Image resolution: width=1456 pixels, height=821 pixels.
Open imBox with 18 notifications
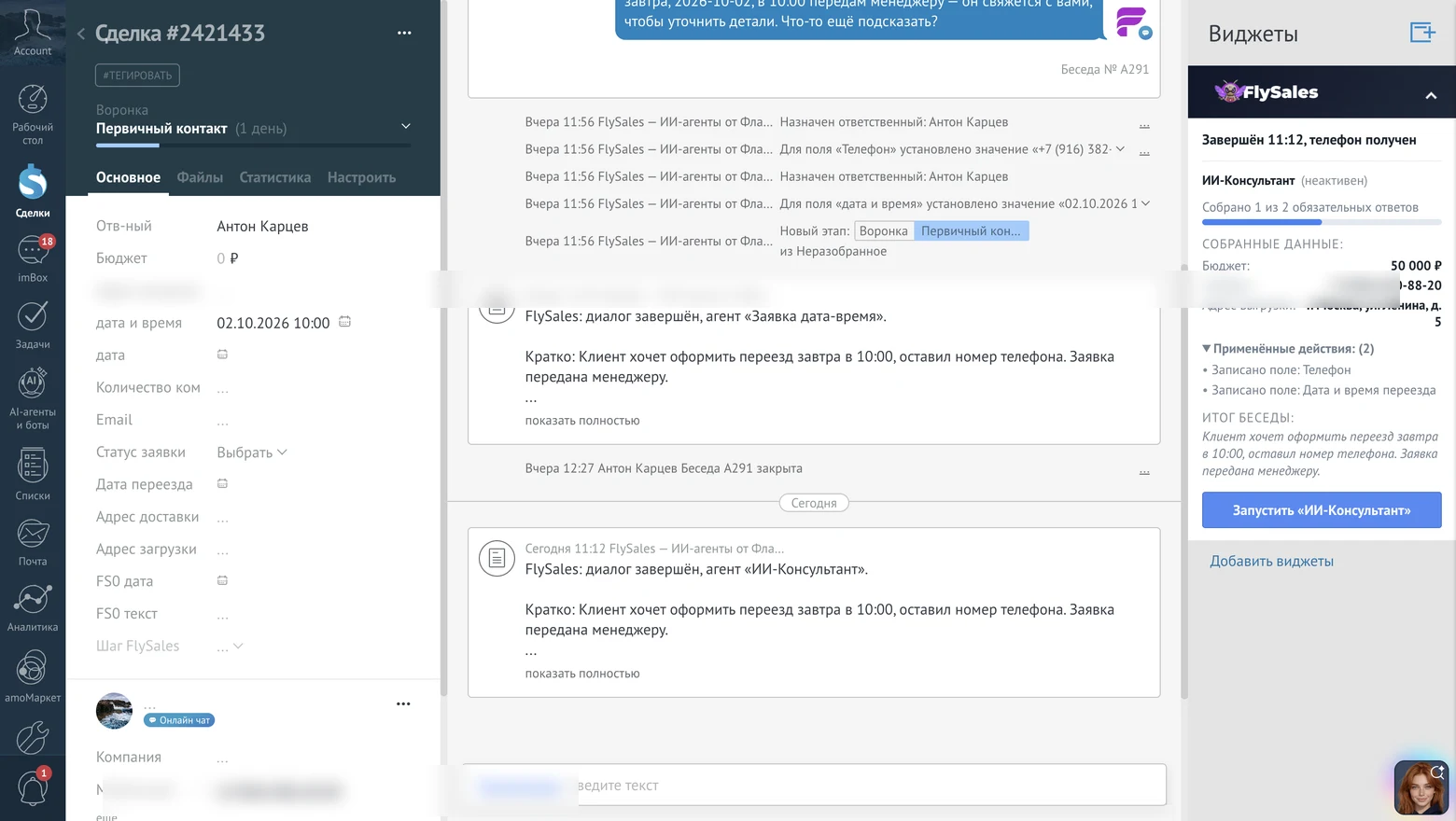[x=33, y=257]
